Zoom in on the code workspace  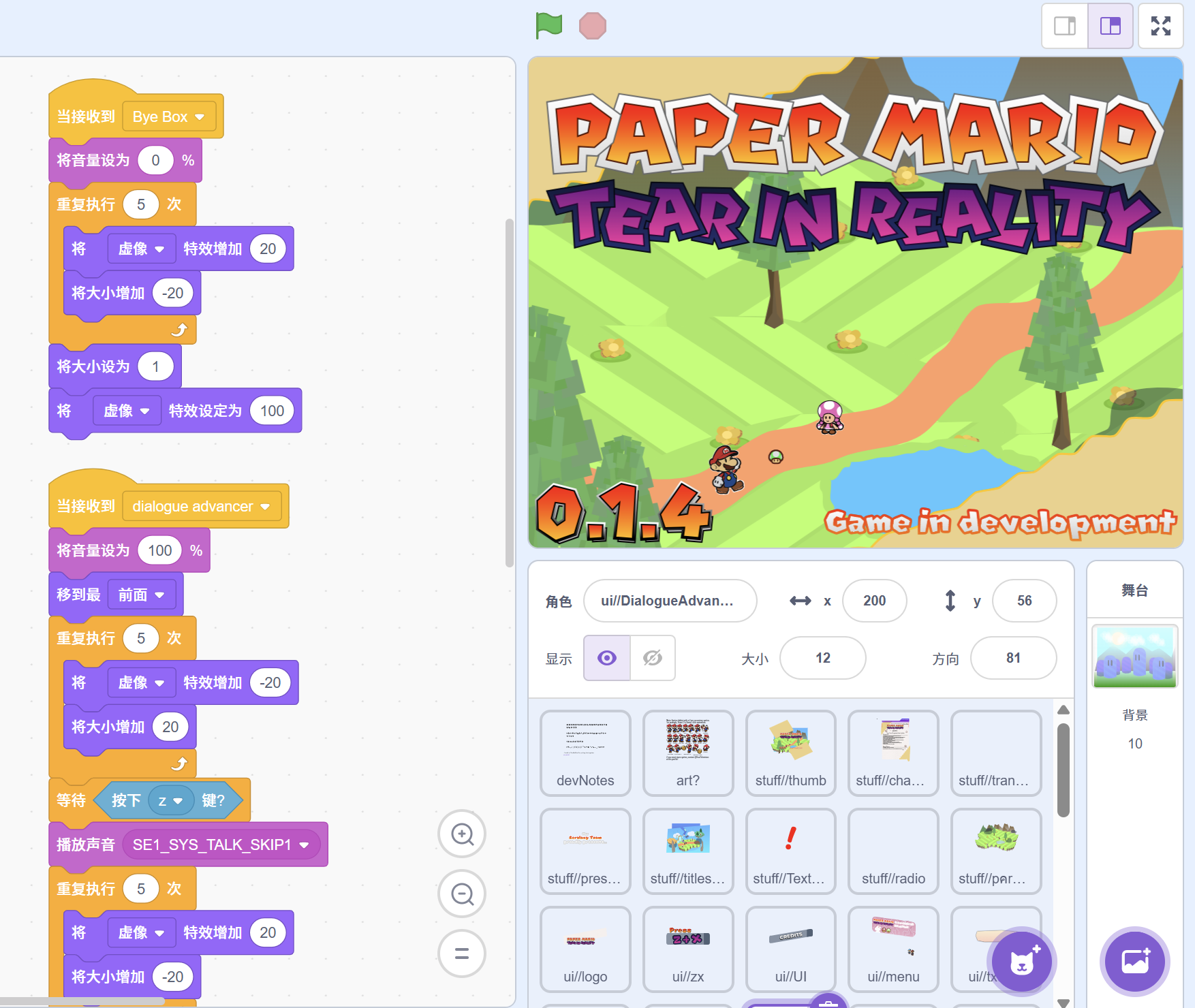[462, 834]
